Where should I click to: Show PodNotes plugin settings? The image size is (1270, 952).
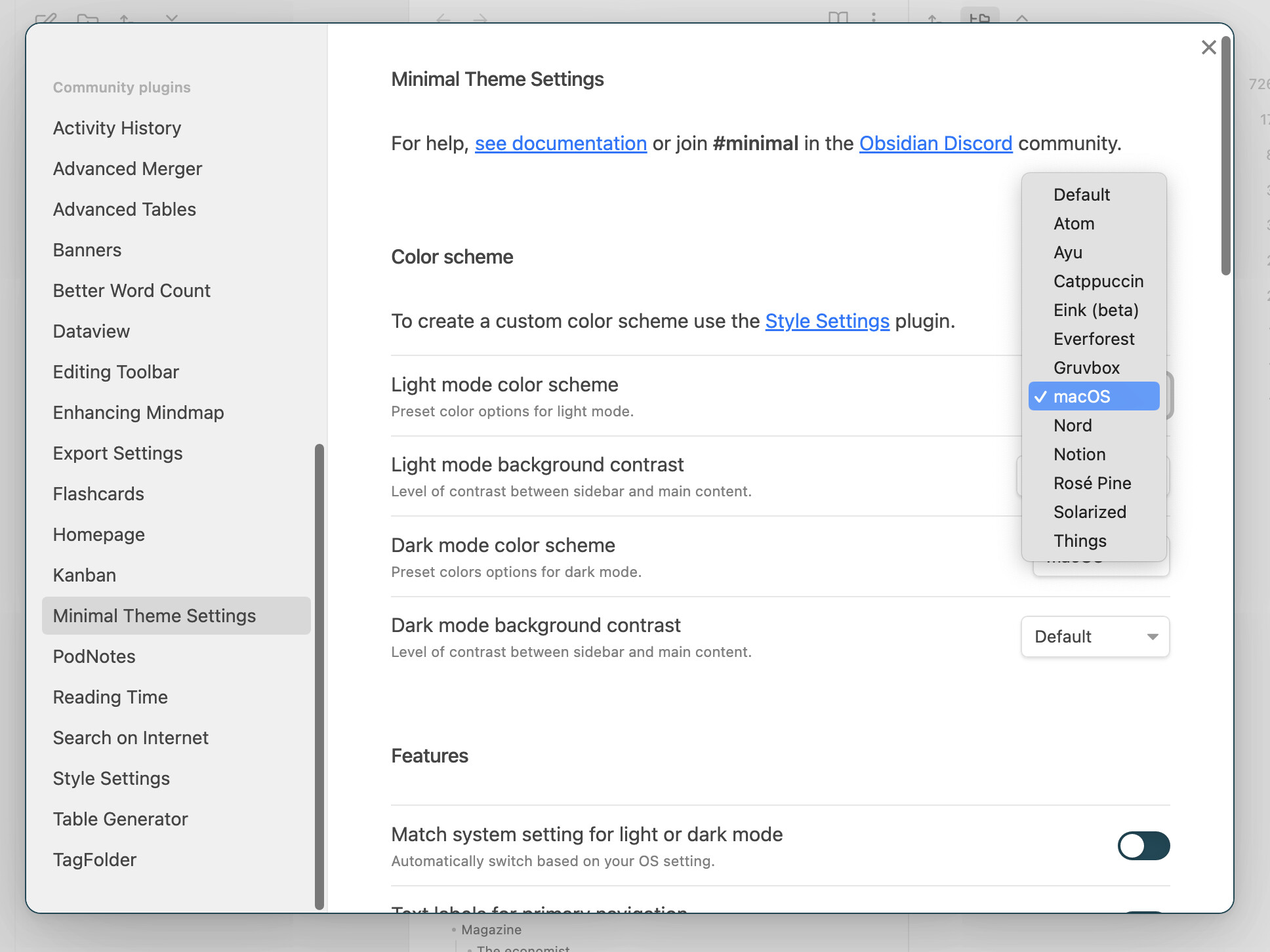(x=176, y=656)
